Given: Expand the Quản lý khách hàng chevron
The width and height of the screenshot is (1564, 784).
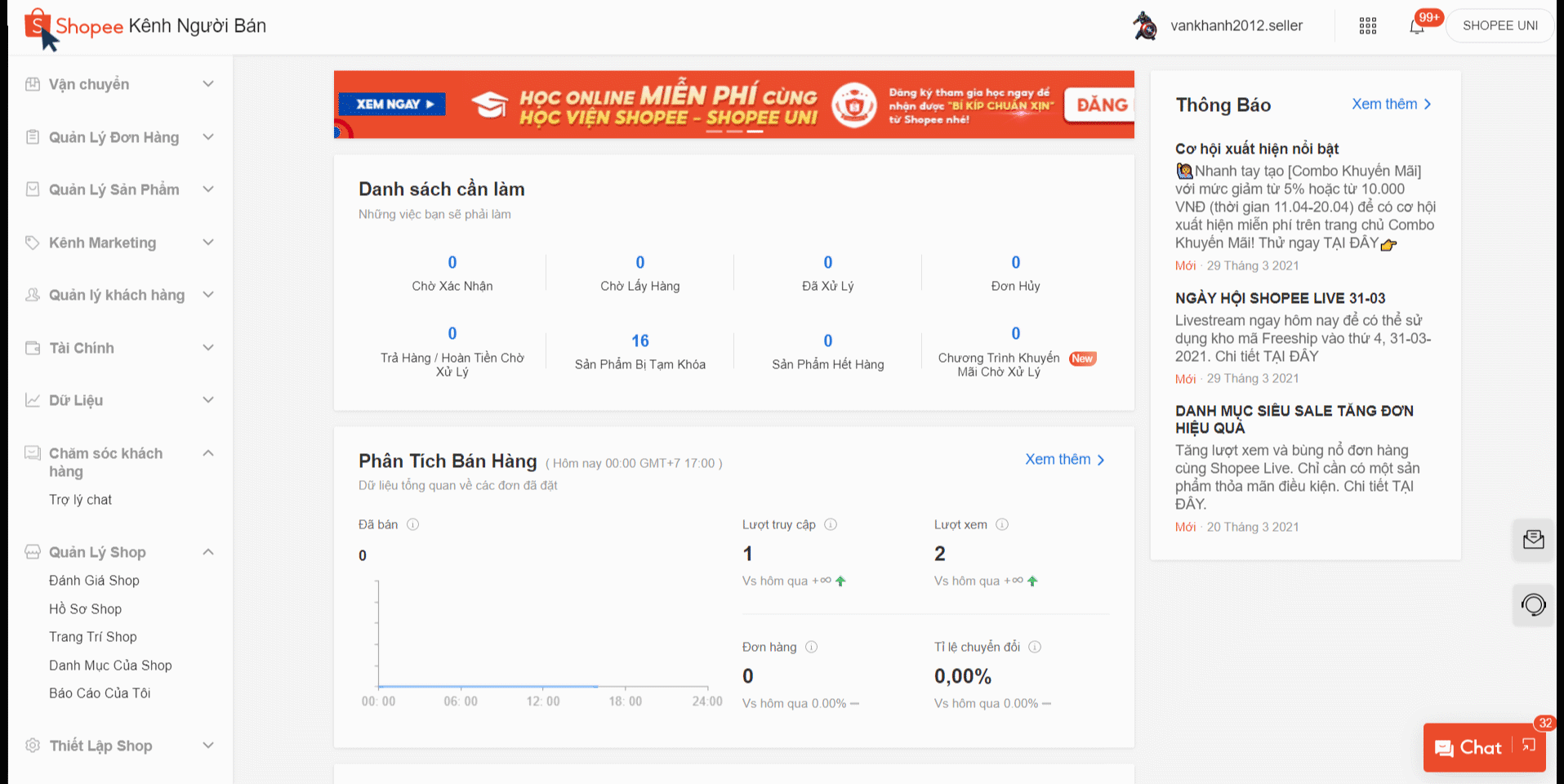Looking at the screenshot, I should [208, 295].
